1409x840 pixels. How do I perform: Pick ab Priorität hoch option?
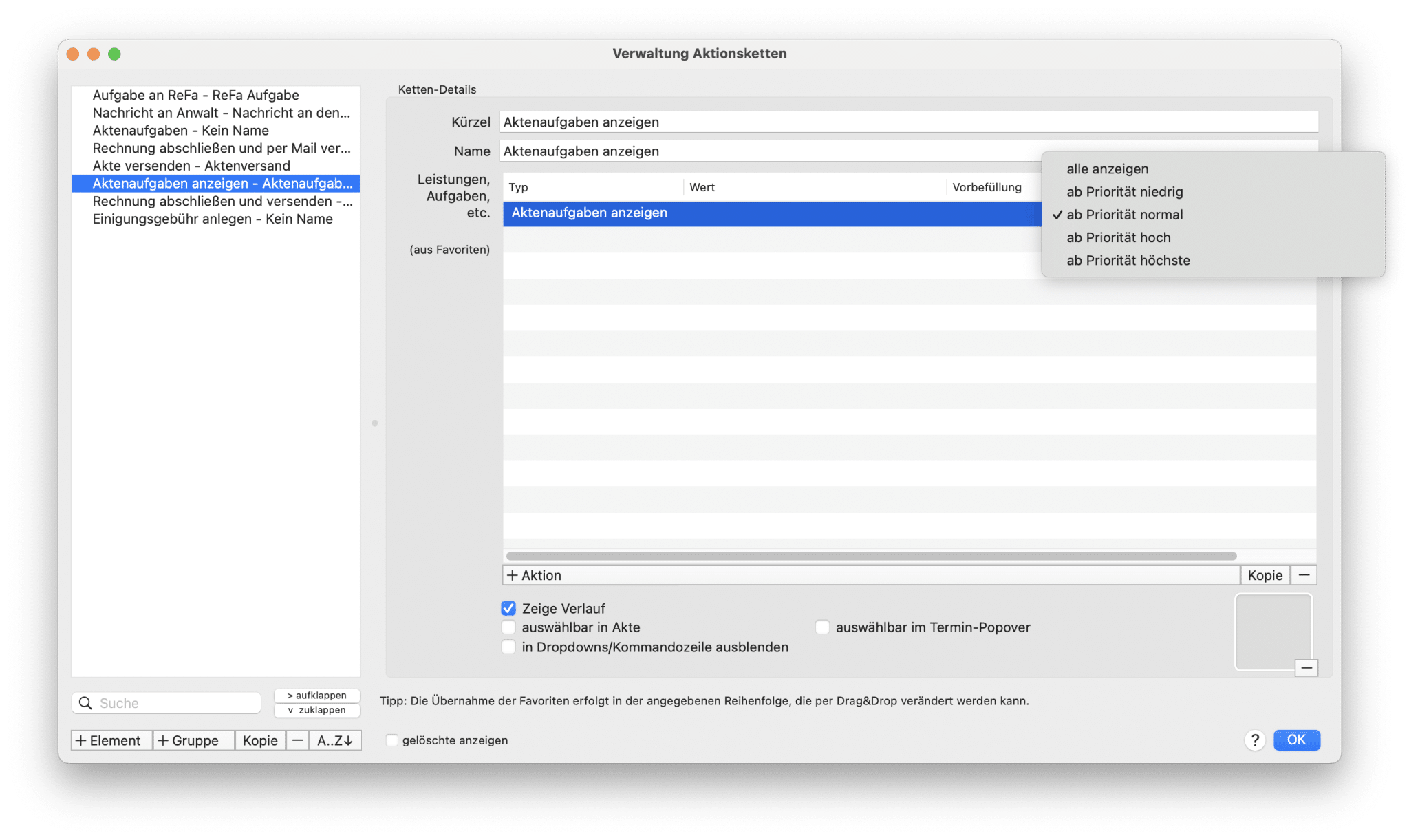click(x=1213, y=237)
